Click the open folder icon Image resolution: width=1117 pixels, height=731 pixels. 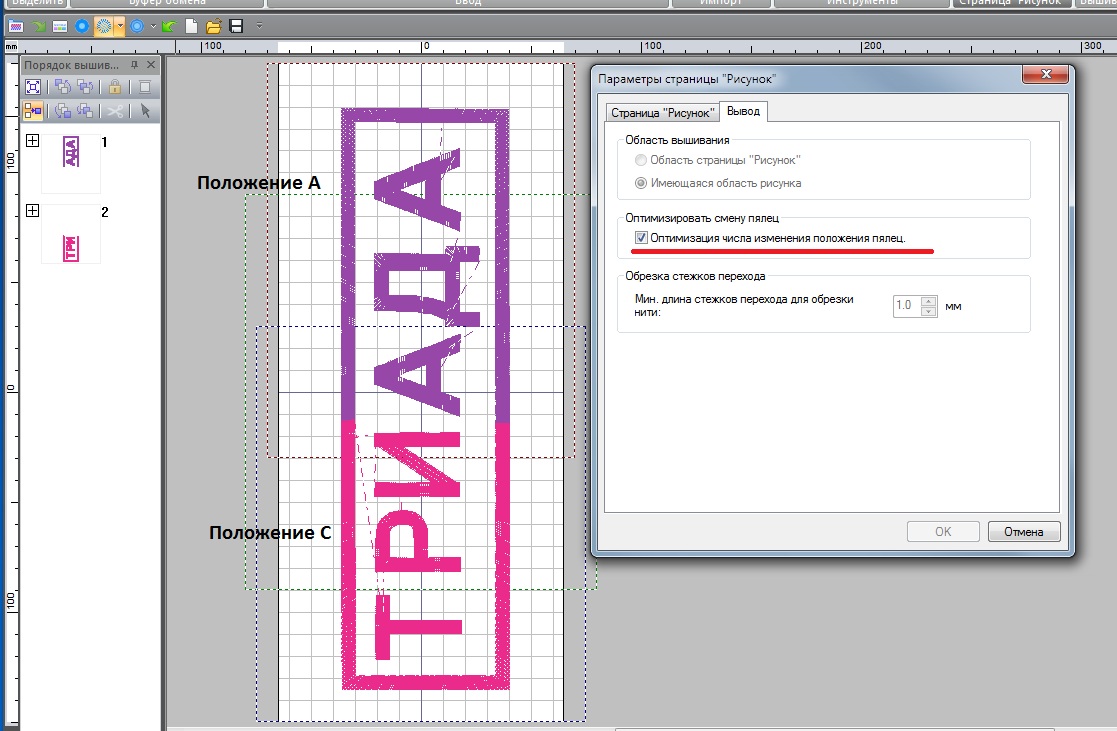click(x=213, y=25)
